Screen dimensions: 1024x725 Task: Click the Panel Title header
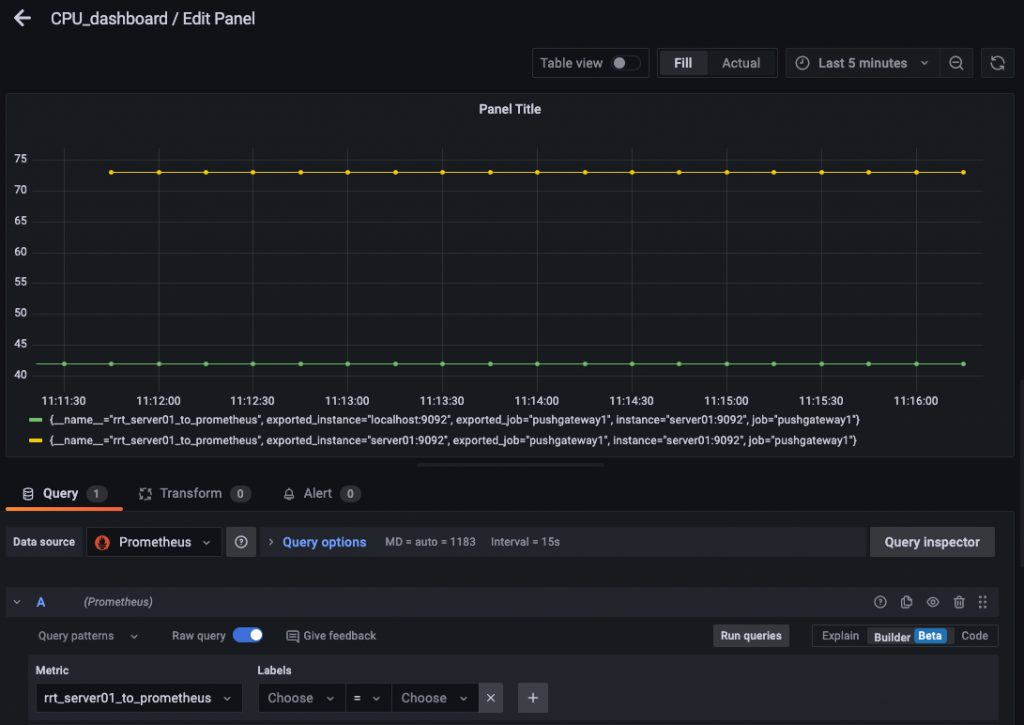pos(509,109)
